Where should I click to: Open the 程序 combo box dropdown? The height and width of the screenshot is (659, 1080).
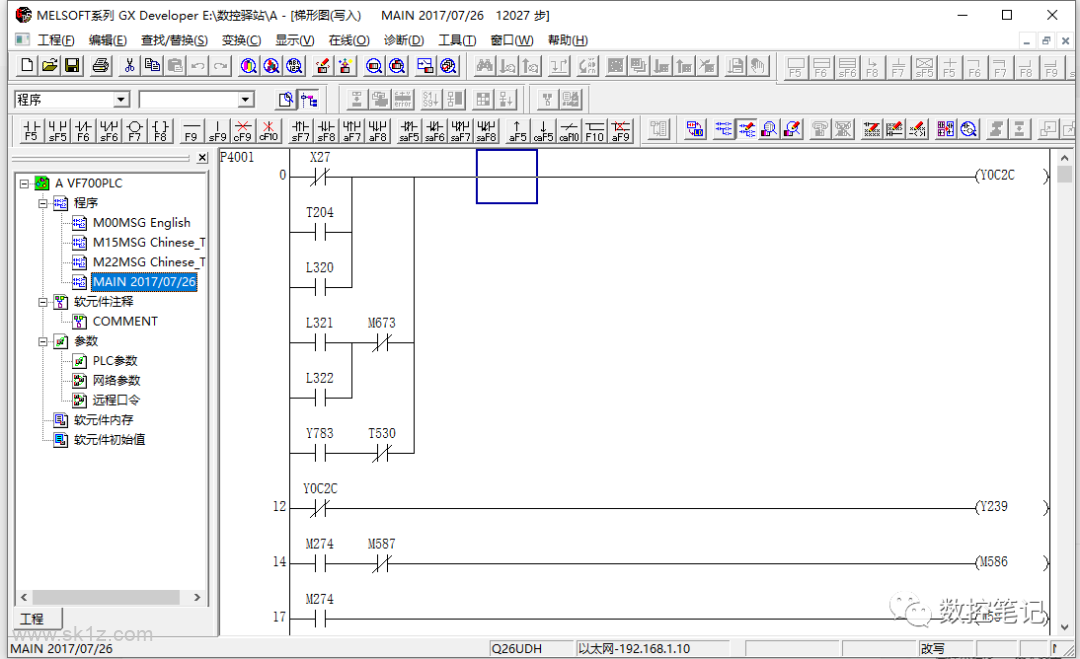121,100
